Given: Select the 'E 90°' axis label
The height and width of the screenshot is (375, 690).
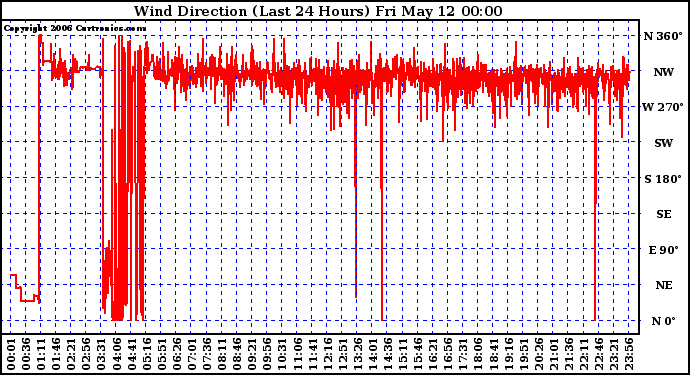Looking at the screenshot, I should click(x=664, y=250).
